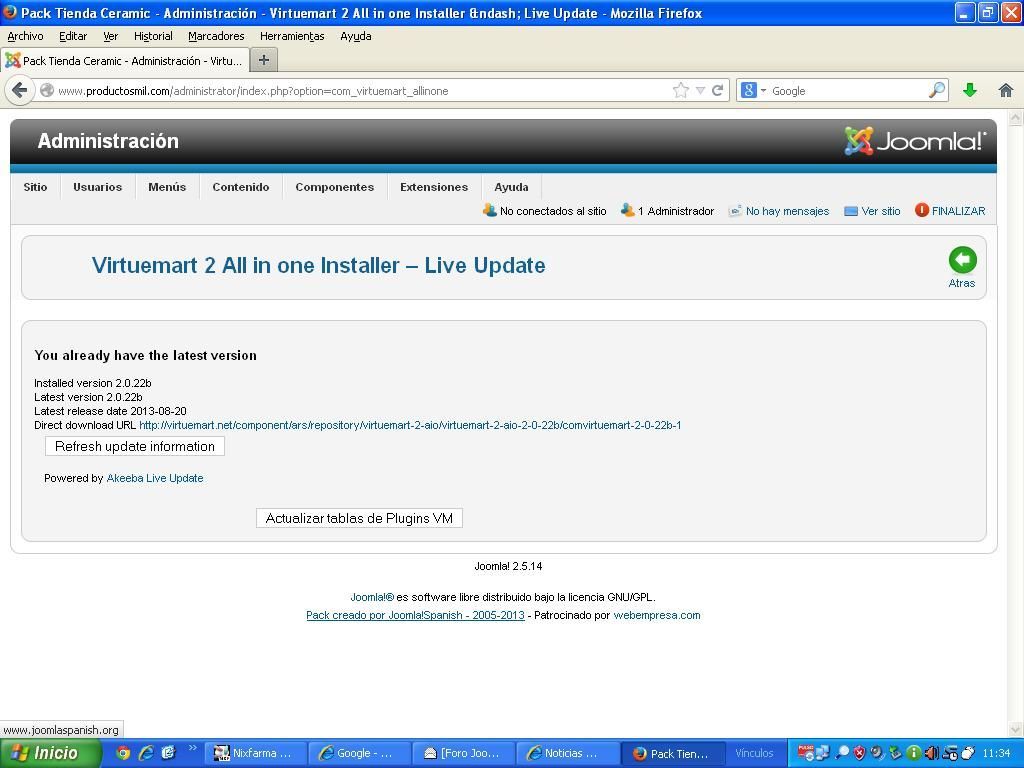
Task: Open the Componentes admin menu
Action: click(x=334, y=187)
